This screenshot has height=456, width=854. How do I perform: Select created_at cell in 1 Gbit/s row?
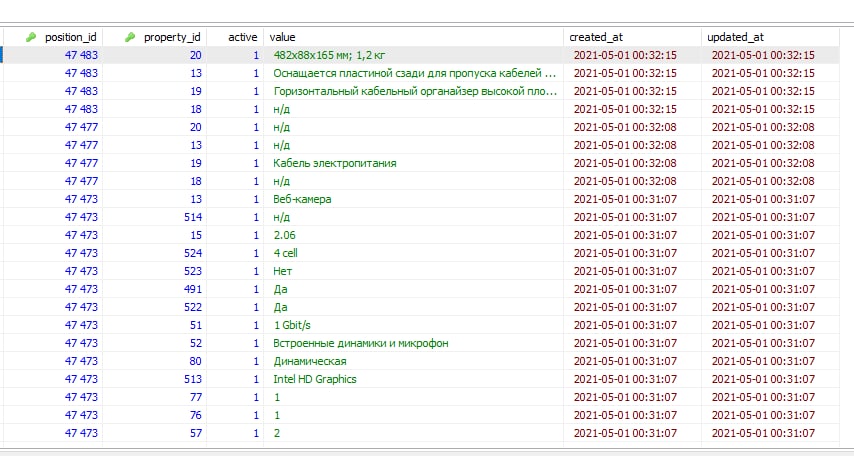(632, 325)
